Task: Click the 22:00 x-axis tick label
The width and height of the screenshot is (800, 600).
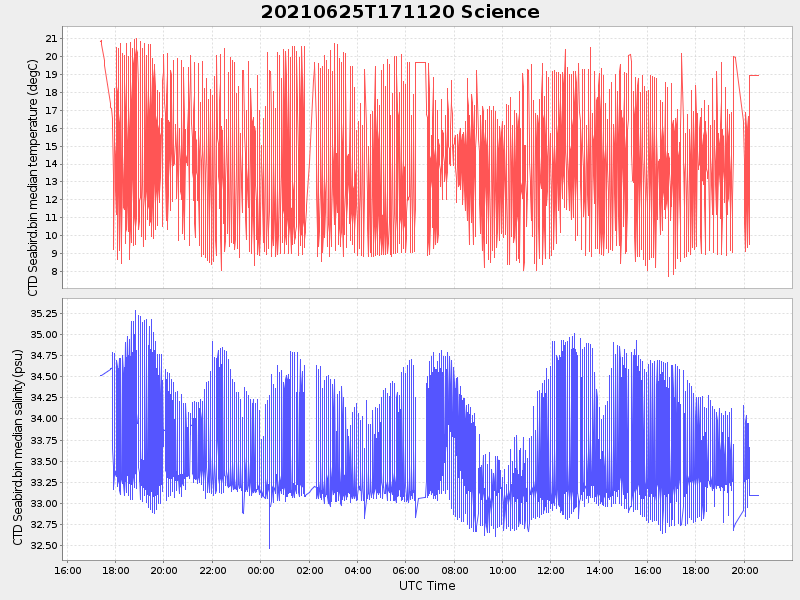Action: coord(212,570)
